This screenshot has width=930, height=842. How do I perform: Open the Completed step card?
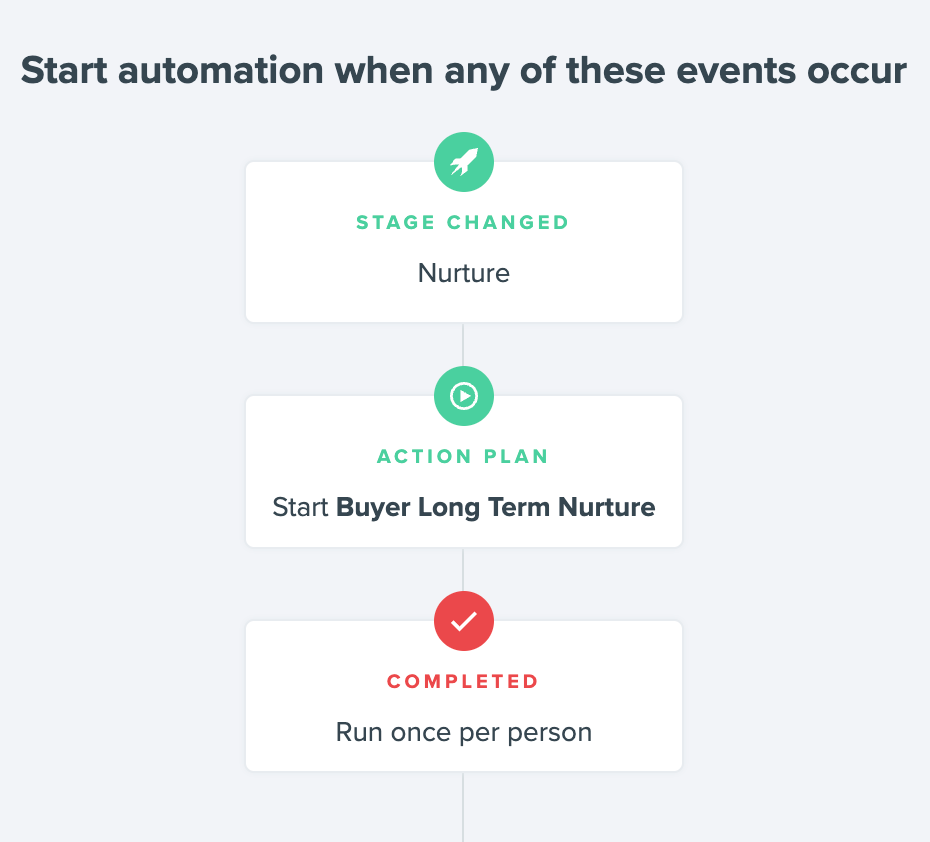tap(464, 696)
